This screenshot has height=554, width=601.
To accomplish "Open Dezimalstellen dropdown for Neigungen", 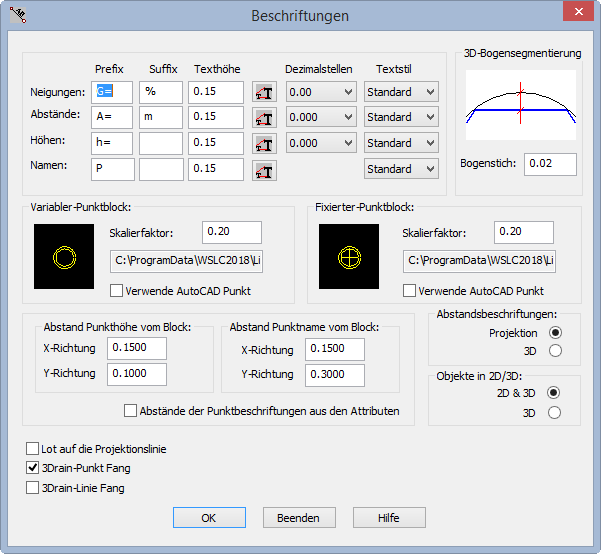I will (x=321, y=92).
